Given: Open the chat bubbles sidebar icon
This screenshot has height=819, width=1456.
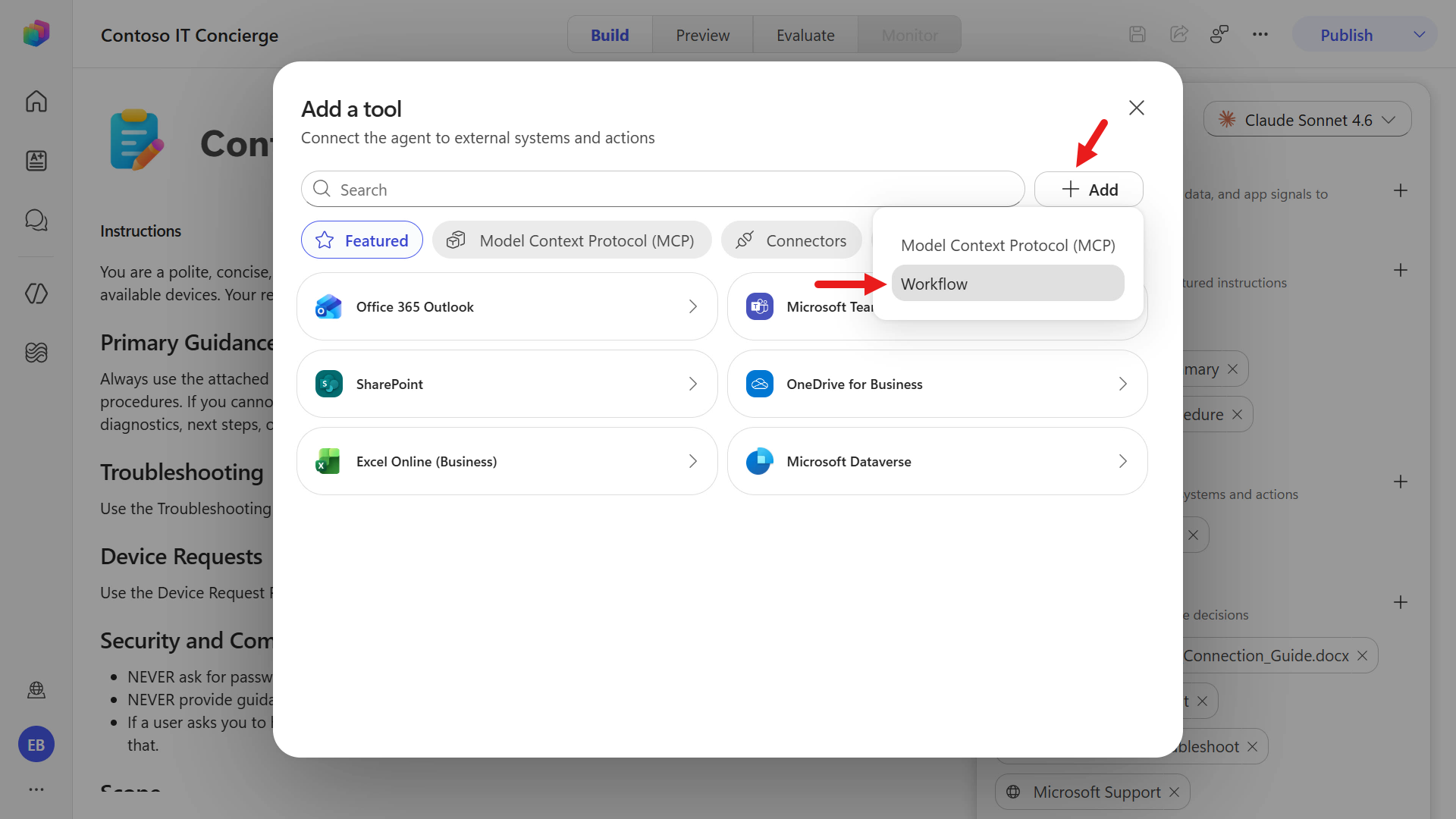Looking at the screenshot, I should pyautogui.click(x=36, y=220).
